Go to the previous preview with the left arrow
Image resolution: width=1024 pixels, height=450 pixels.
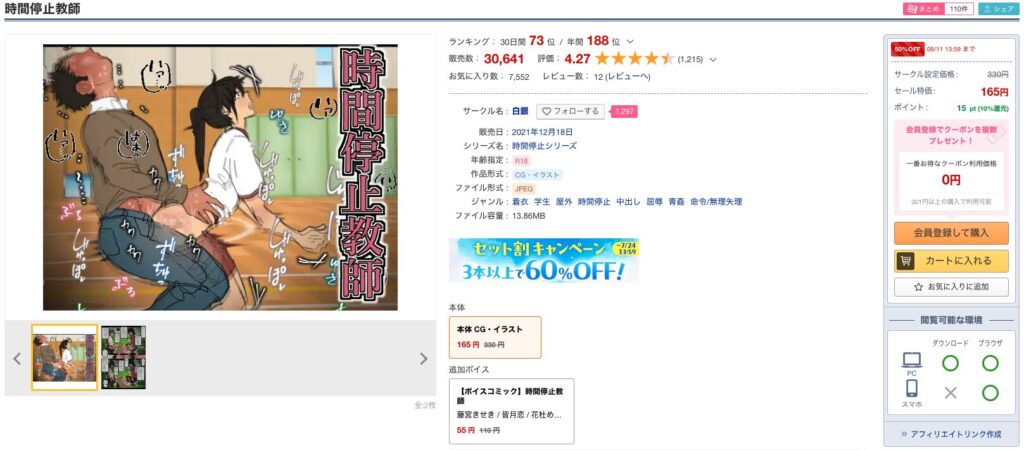click(x=17, y=358)
